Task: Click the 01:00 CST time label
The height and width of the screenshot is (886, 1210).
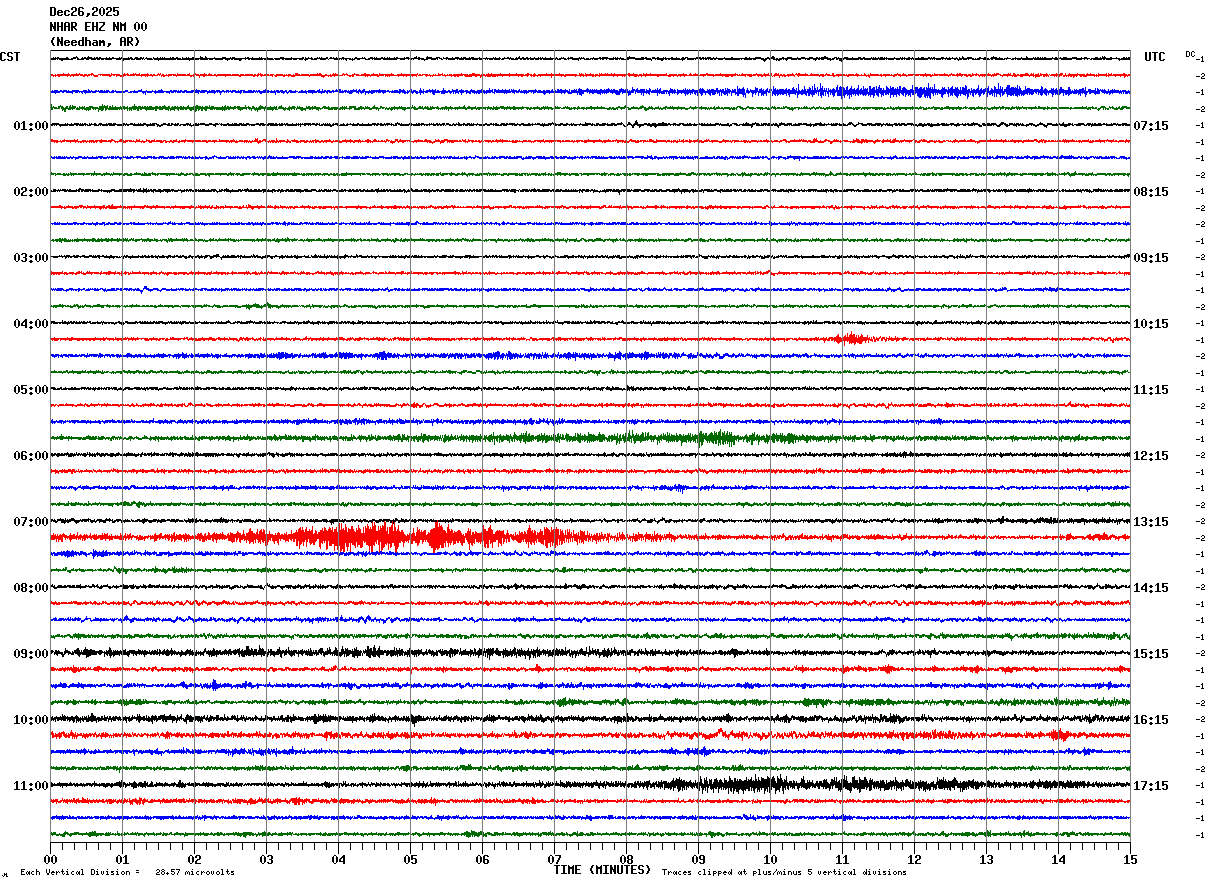Action: [x=30, y=126]
